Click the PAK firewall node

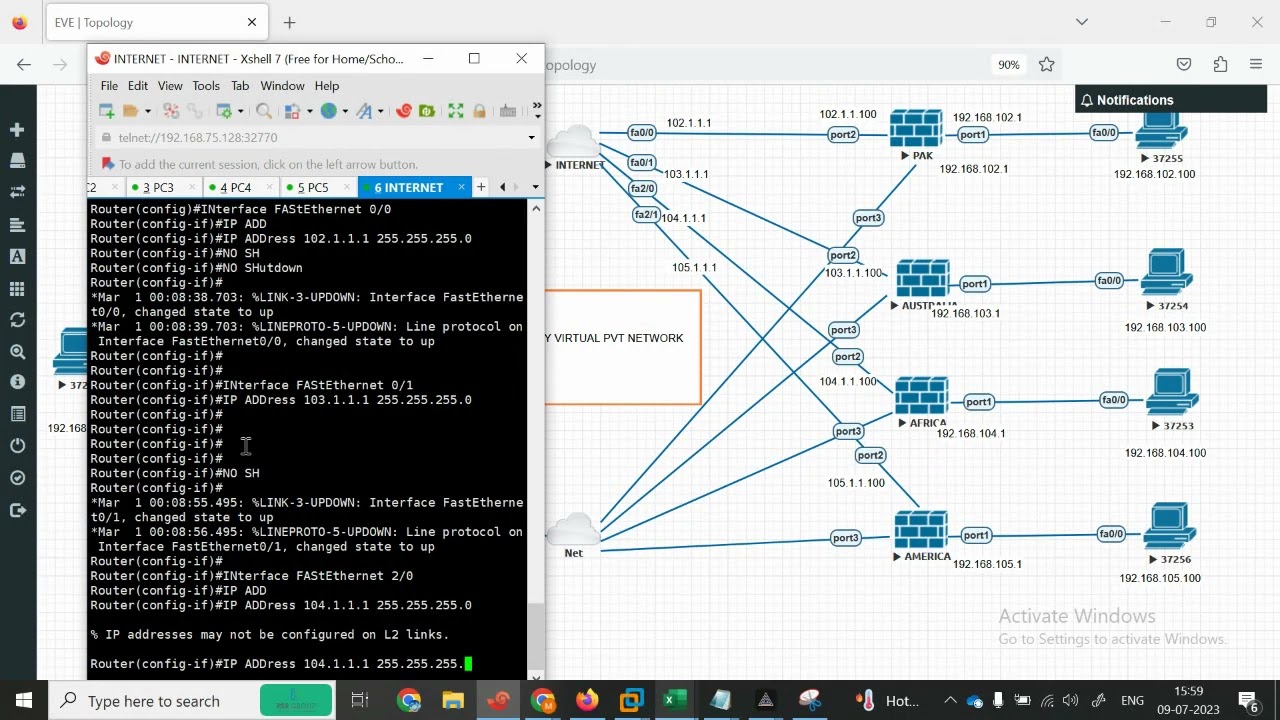[x=916, y=129]
